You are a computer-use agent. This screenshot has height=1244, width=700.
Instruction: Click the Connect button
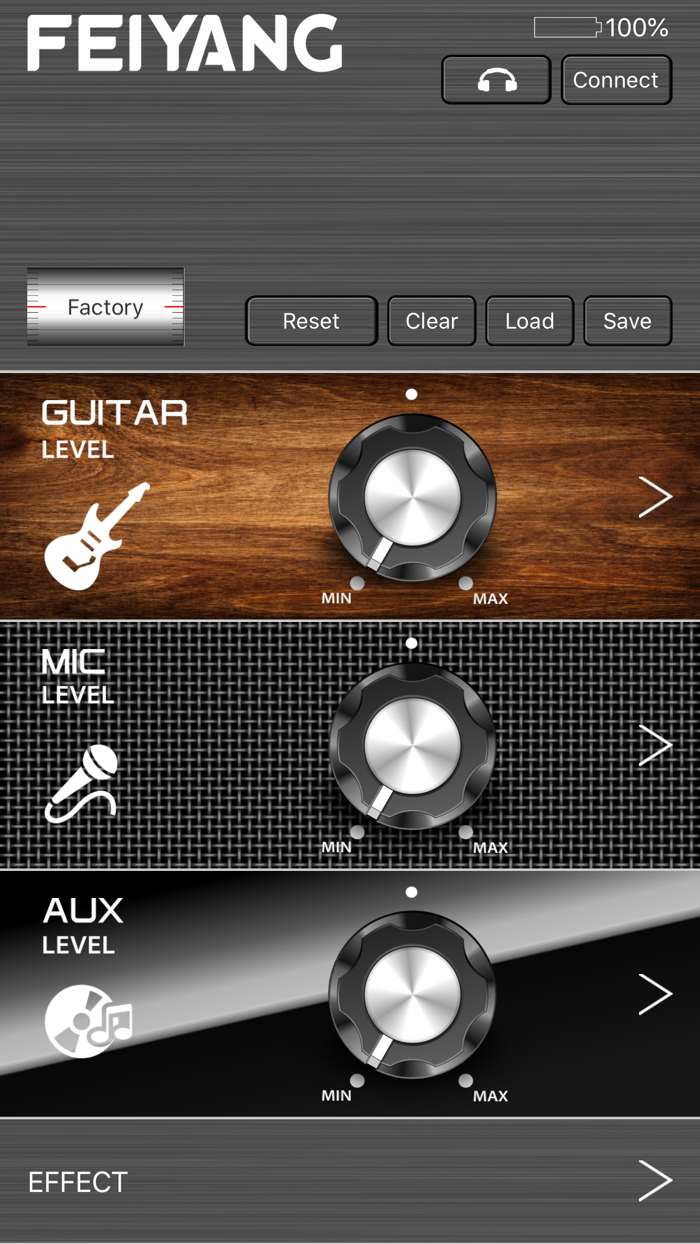tap(616, 80)
